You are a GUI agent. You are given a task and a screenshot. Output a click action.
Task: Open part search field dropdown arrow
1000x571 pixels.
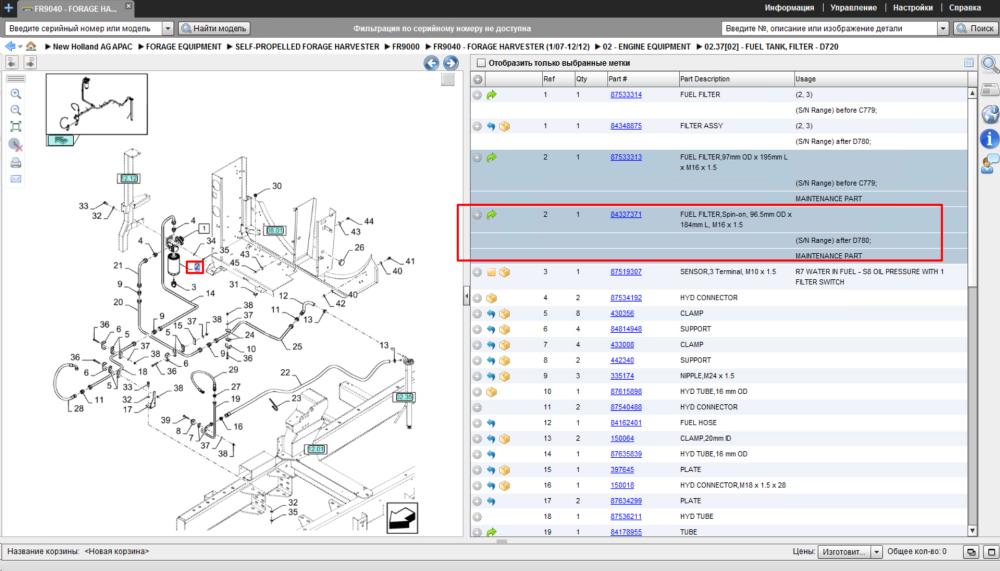(x=943, y=28)
